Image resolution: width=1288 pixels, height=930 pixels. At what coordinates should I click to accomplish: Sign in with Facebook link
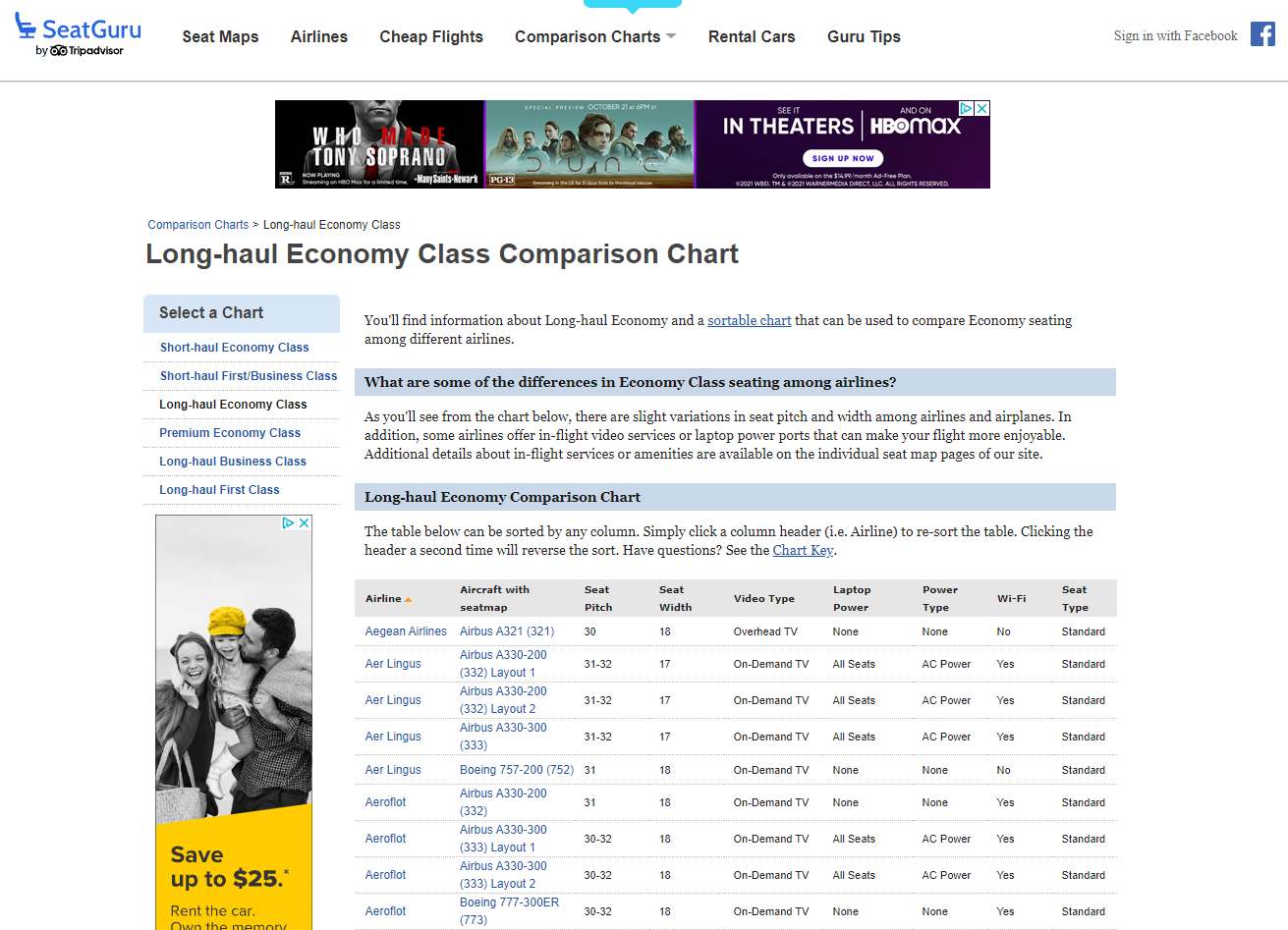[x=1175, y=35]
